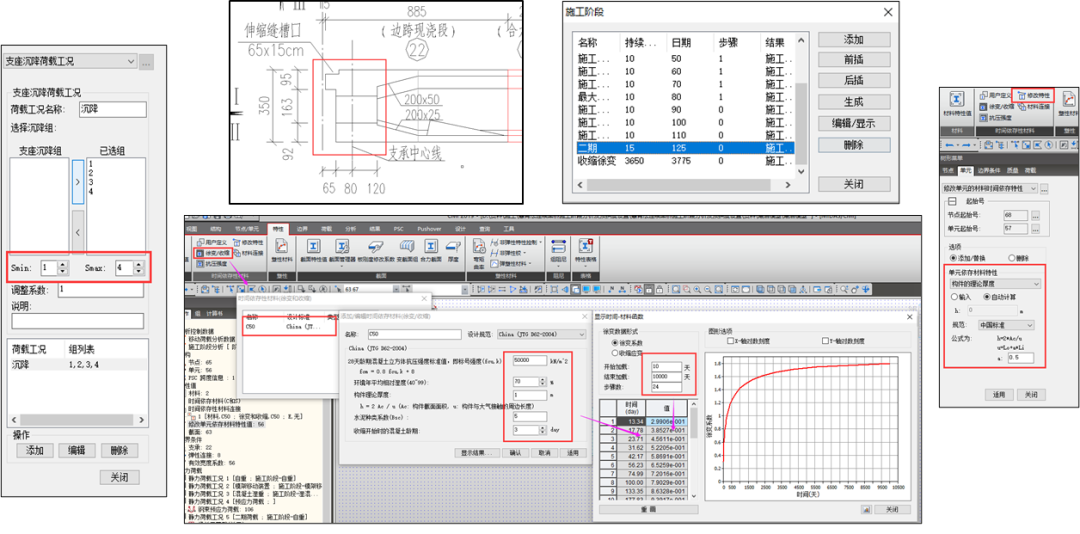Click 编辑/显示 in 施工阶段 dialog
1080x534 pixels.
click(x=854, y=124)
